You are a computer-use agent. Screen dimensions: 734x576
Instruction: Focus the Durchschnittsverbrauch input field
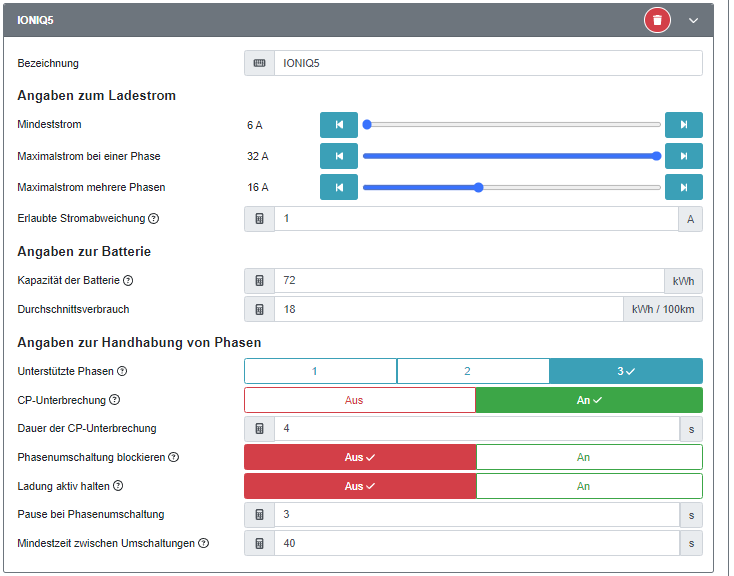[x=448, y=310]
